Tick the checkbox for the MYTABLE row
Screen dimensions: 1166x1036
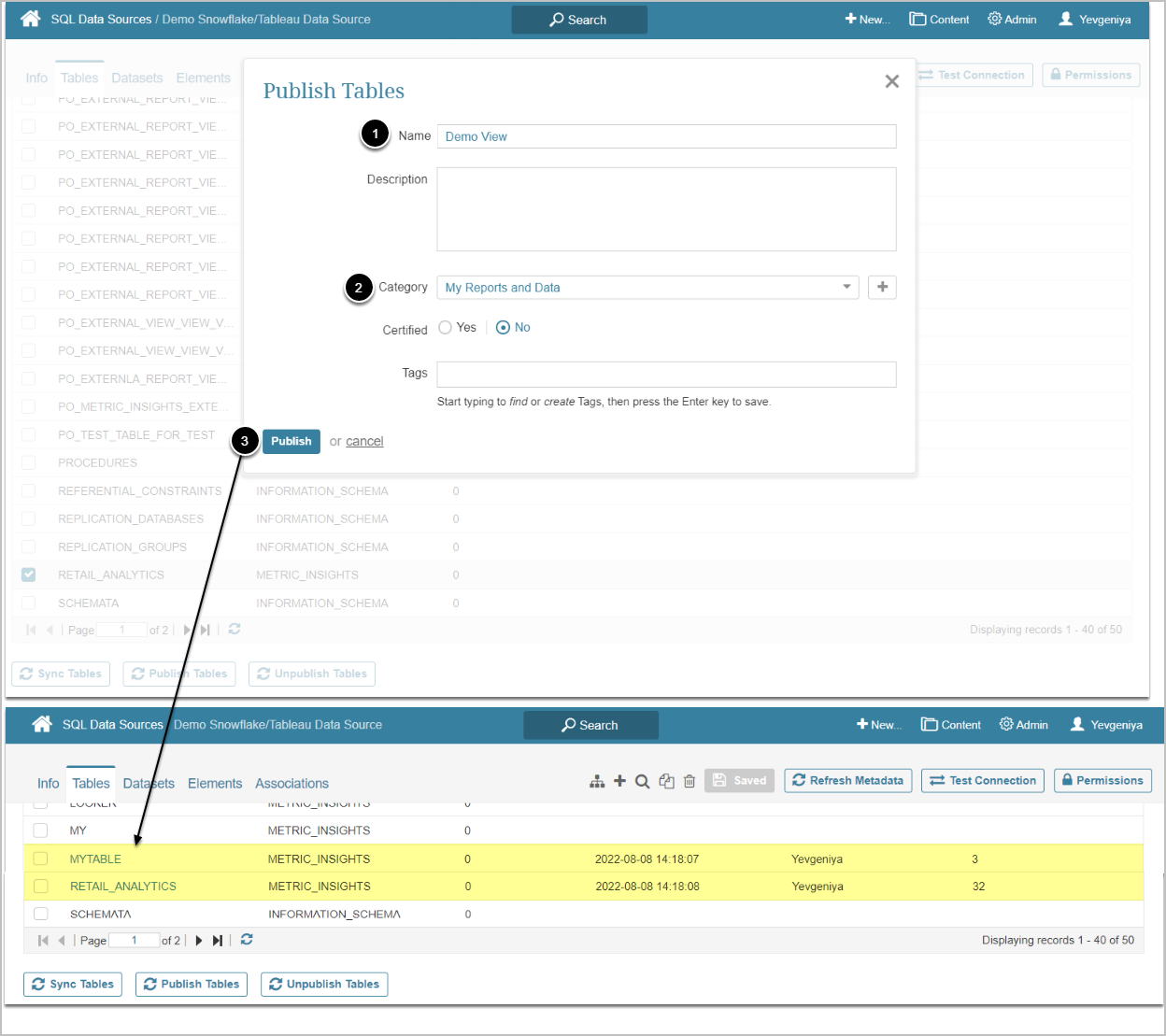40,859
